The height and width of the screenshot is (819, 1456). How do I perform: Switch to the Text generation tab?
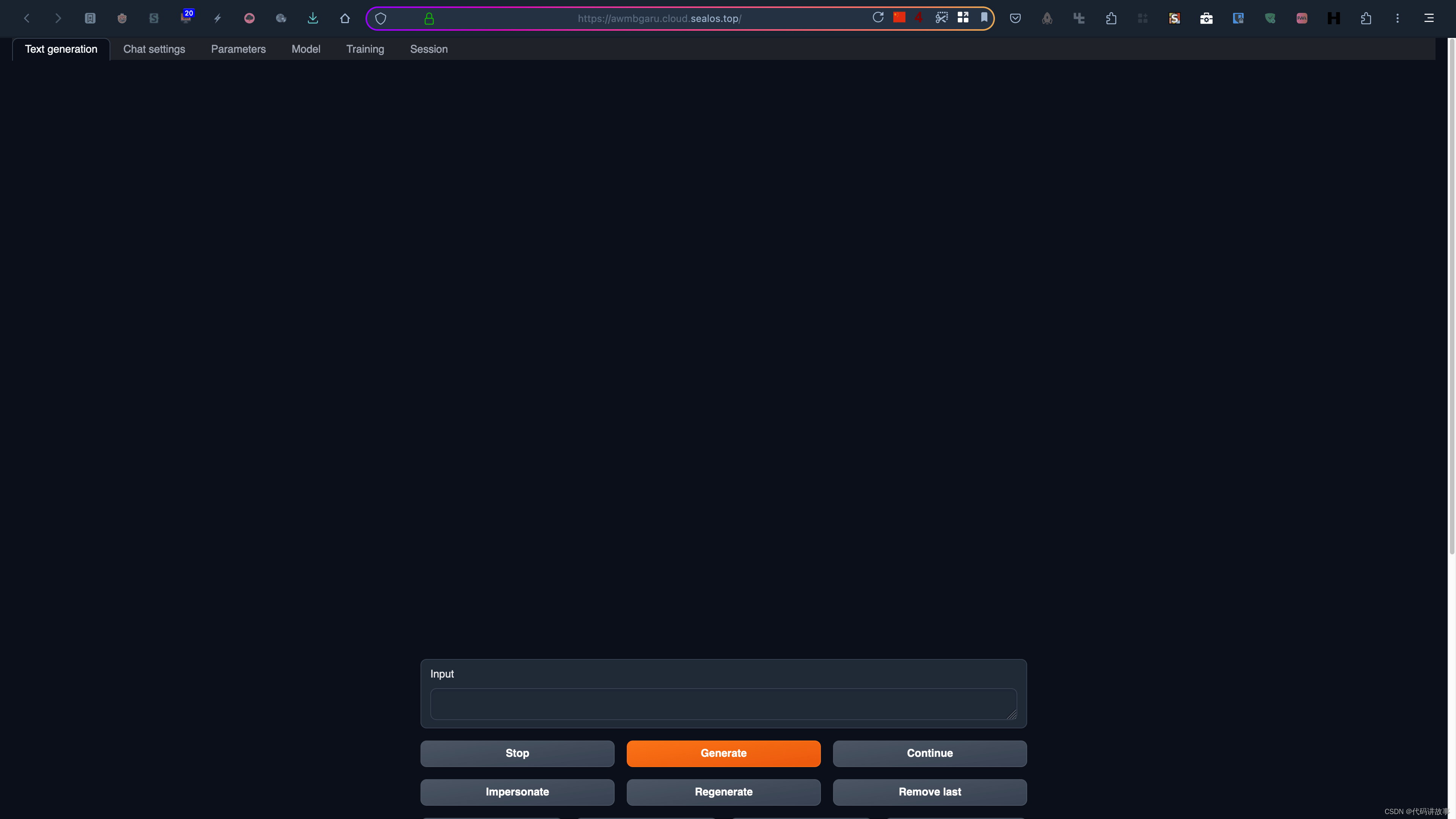tap(61, 49)
